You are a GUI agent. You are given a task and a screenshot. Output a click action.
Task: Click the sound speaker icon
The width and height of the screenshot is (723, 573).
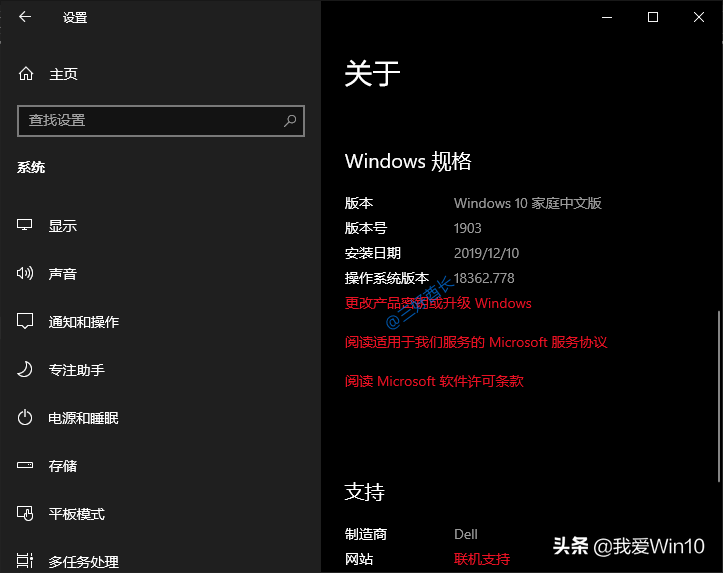point(25,273)
